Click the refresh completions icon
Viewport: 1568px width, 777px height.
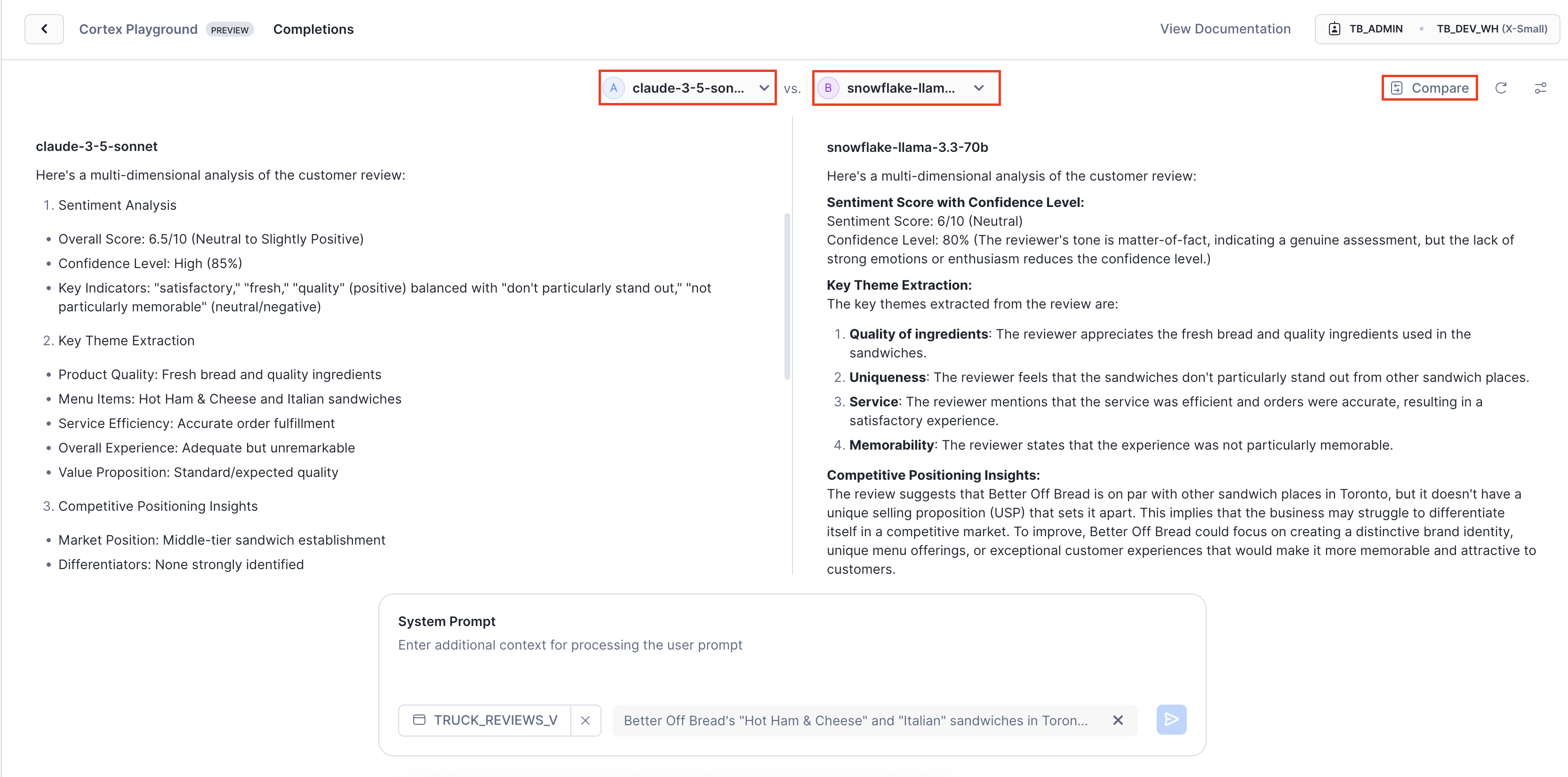pos(1501,88)
